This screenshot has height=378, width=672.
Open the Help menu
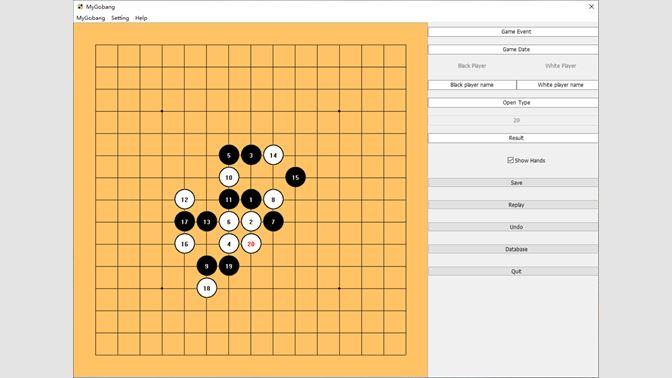click(141, 18)
